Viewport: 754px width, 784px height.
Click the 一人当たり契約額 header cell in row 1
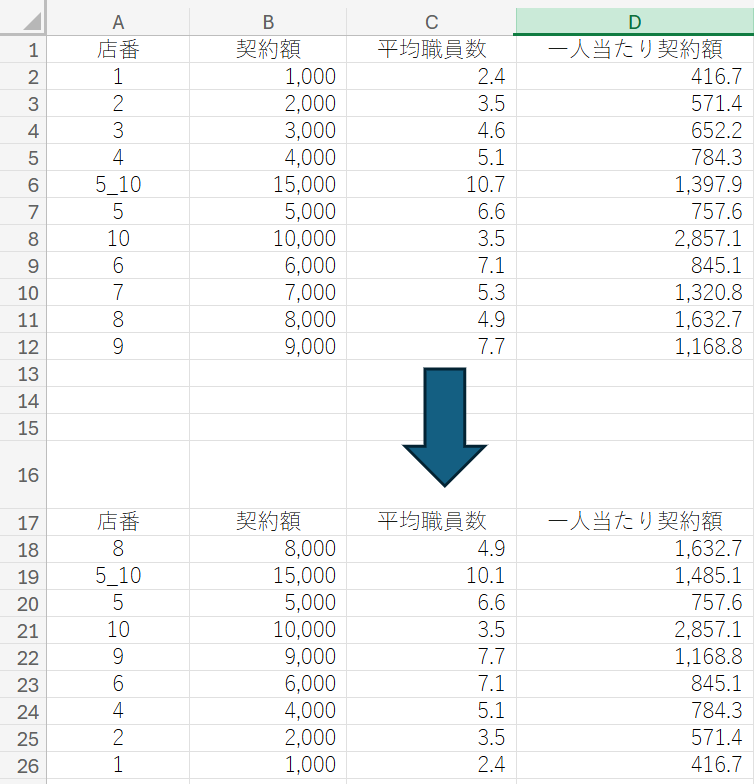[x=634, y=50]
